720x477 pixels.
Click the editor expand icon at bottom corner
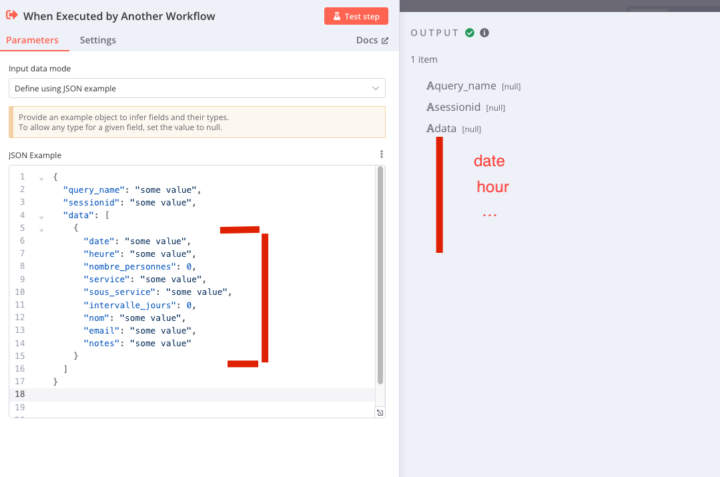click(380, 412)
